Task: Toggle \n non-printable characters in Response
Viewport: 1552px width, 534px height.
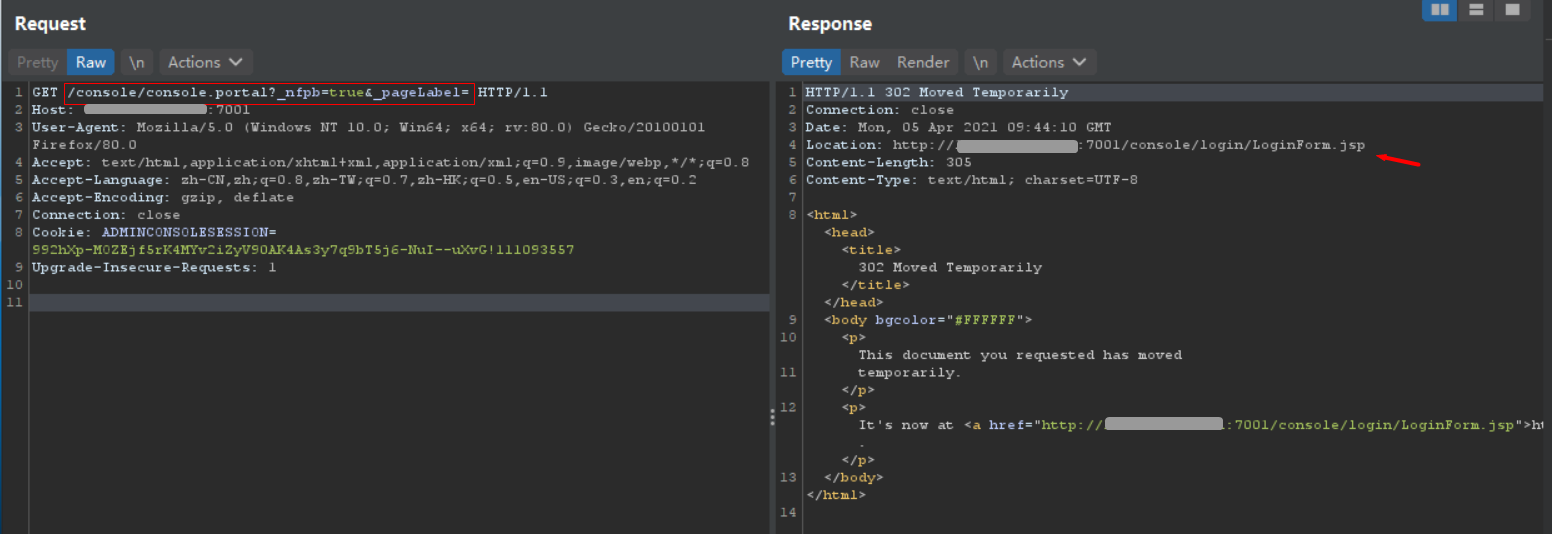Action: click(981, 62)
